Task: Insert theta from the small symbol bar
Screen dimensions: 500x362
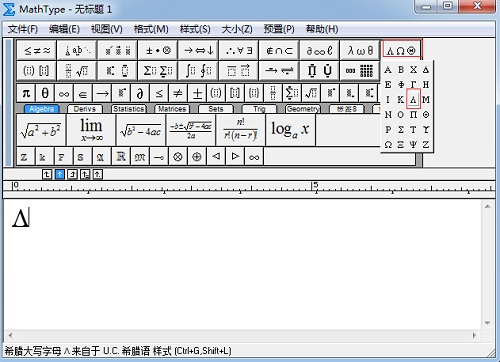Action: pos(45,93)
